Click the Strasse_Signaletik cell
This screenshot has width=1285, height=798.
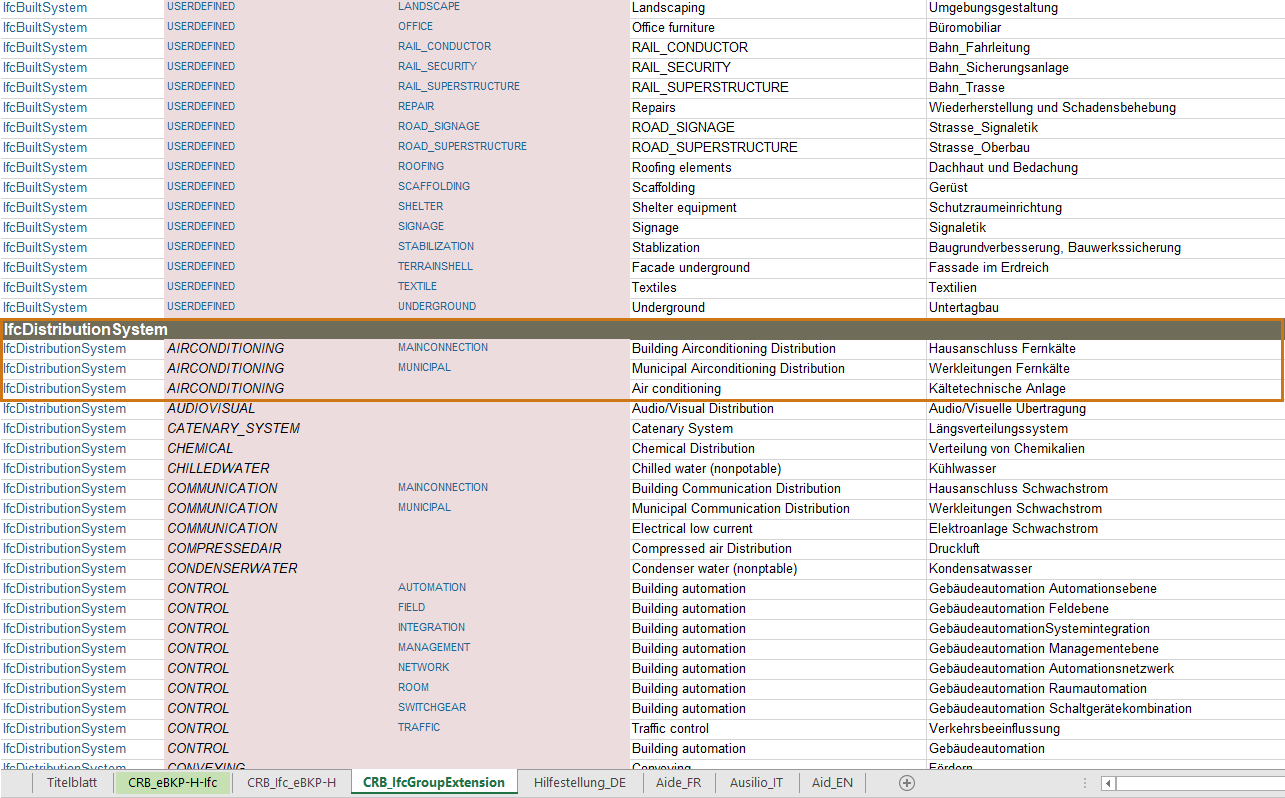[1105, 127]
